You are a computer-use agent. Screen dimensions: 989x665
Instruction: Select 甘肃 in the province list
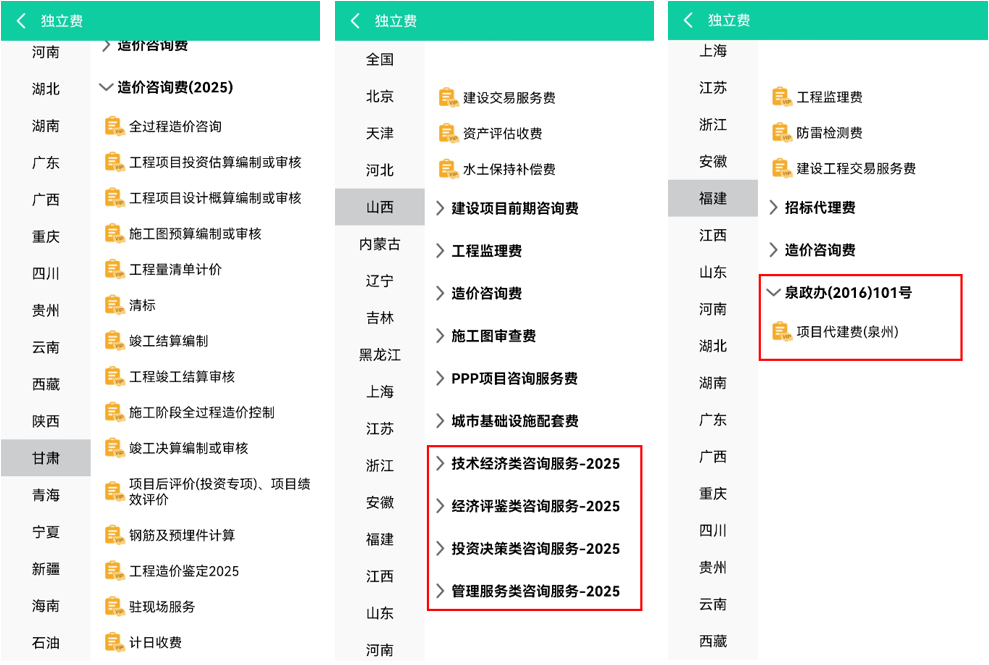click(45, 457)
